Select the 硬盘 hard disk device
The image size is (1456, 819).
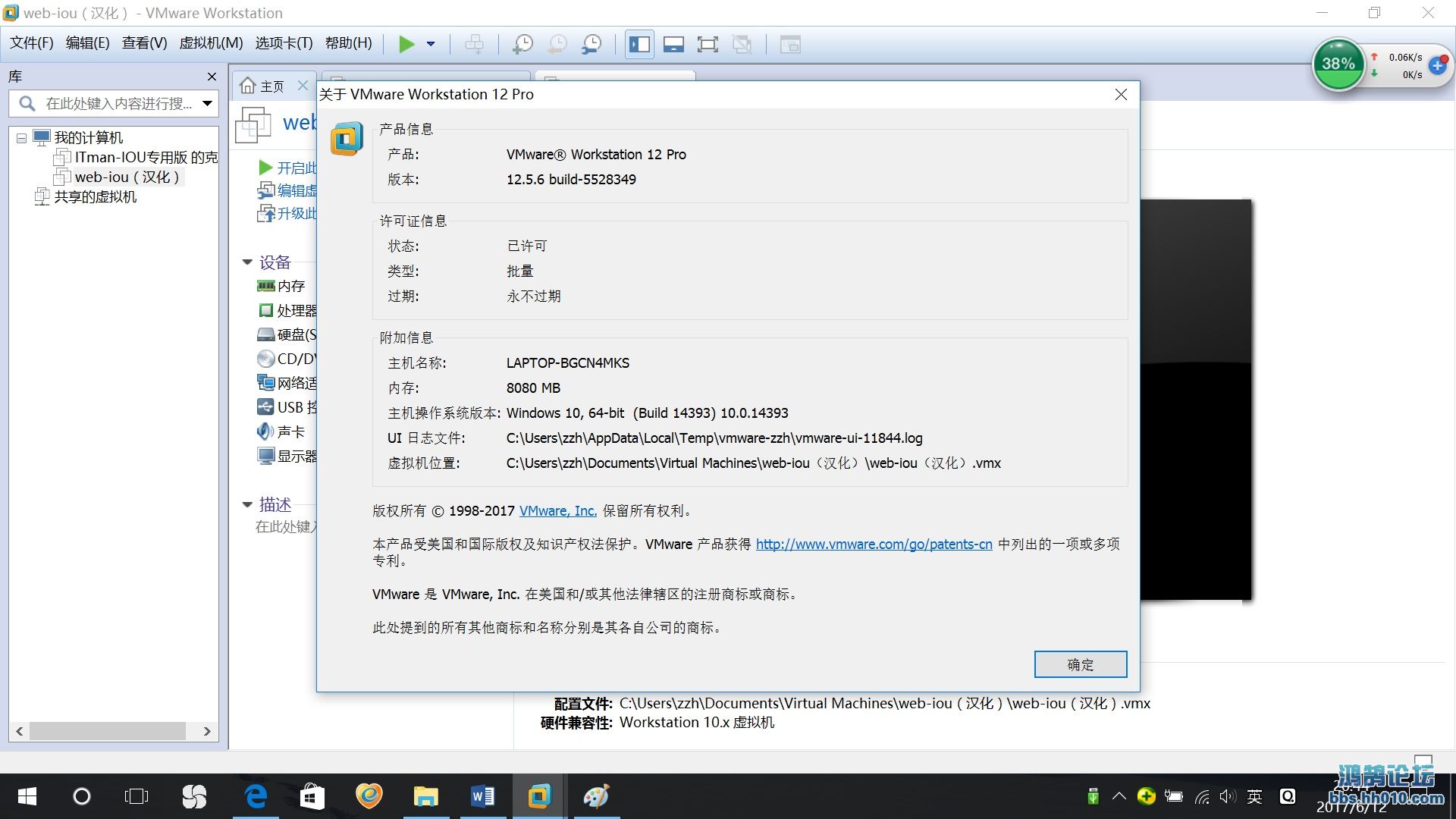287,334
